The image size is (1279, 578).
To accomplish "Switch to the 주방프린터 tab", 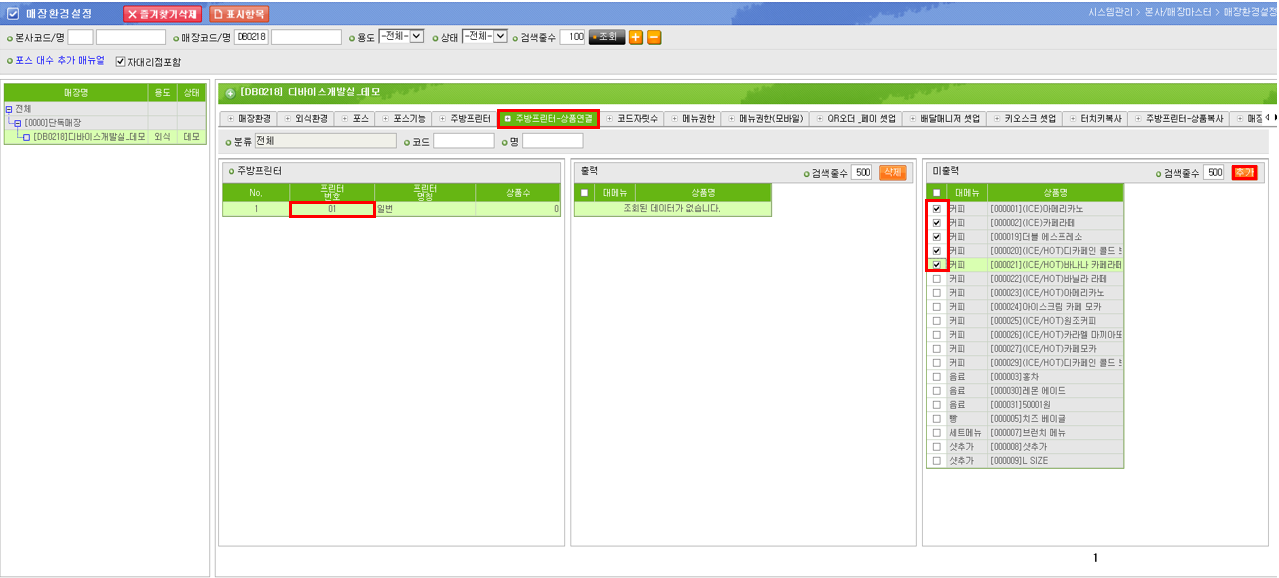I will (x=465, y=118).
